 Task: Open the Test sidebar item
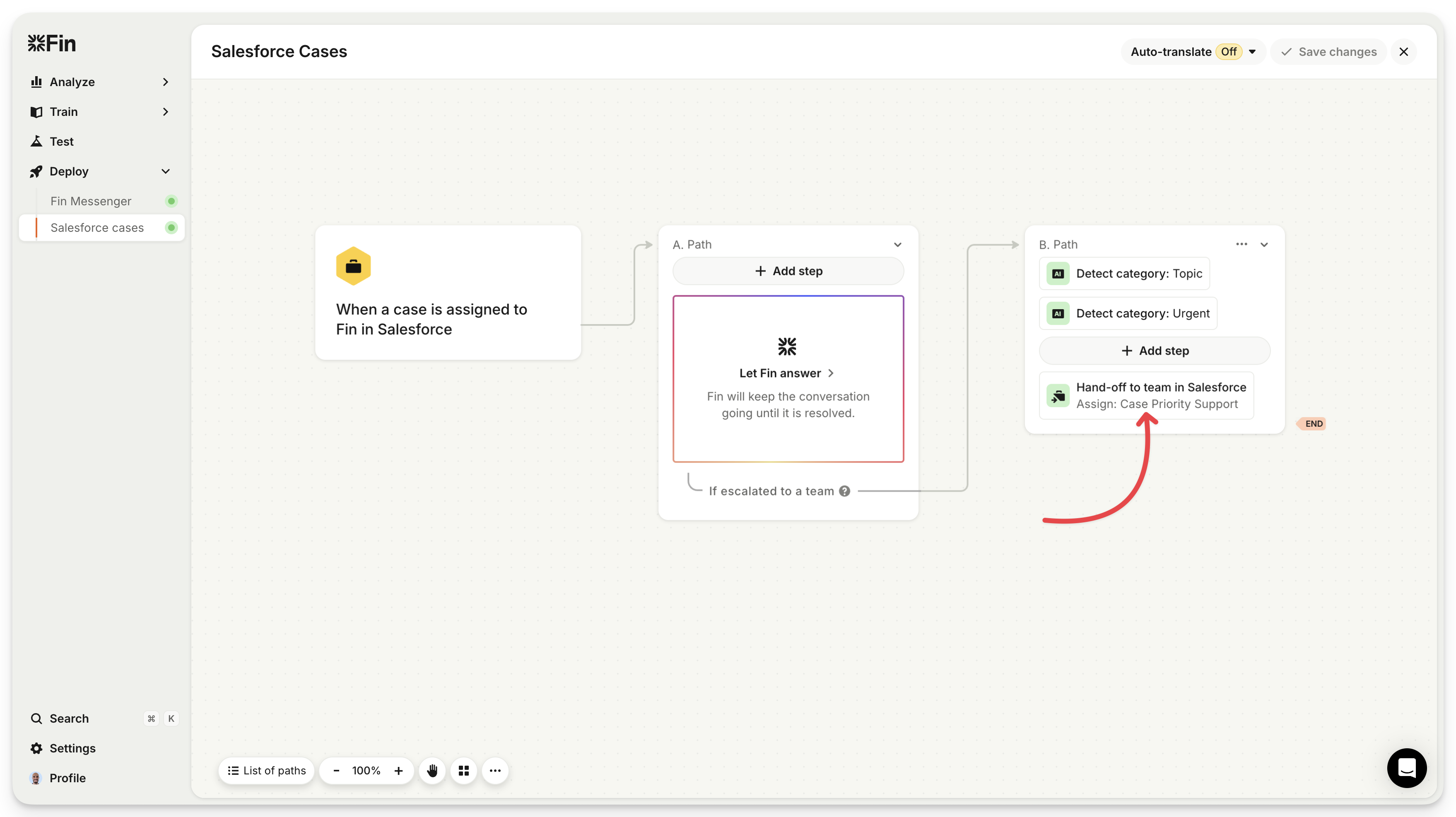(62, 142)
